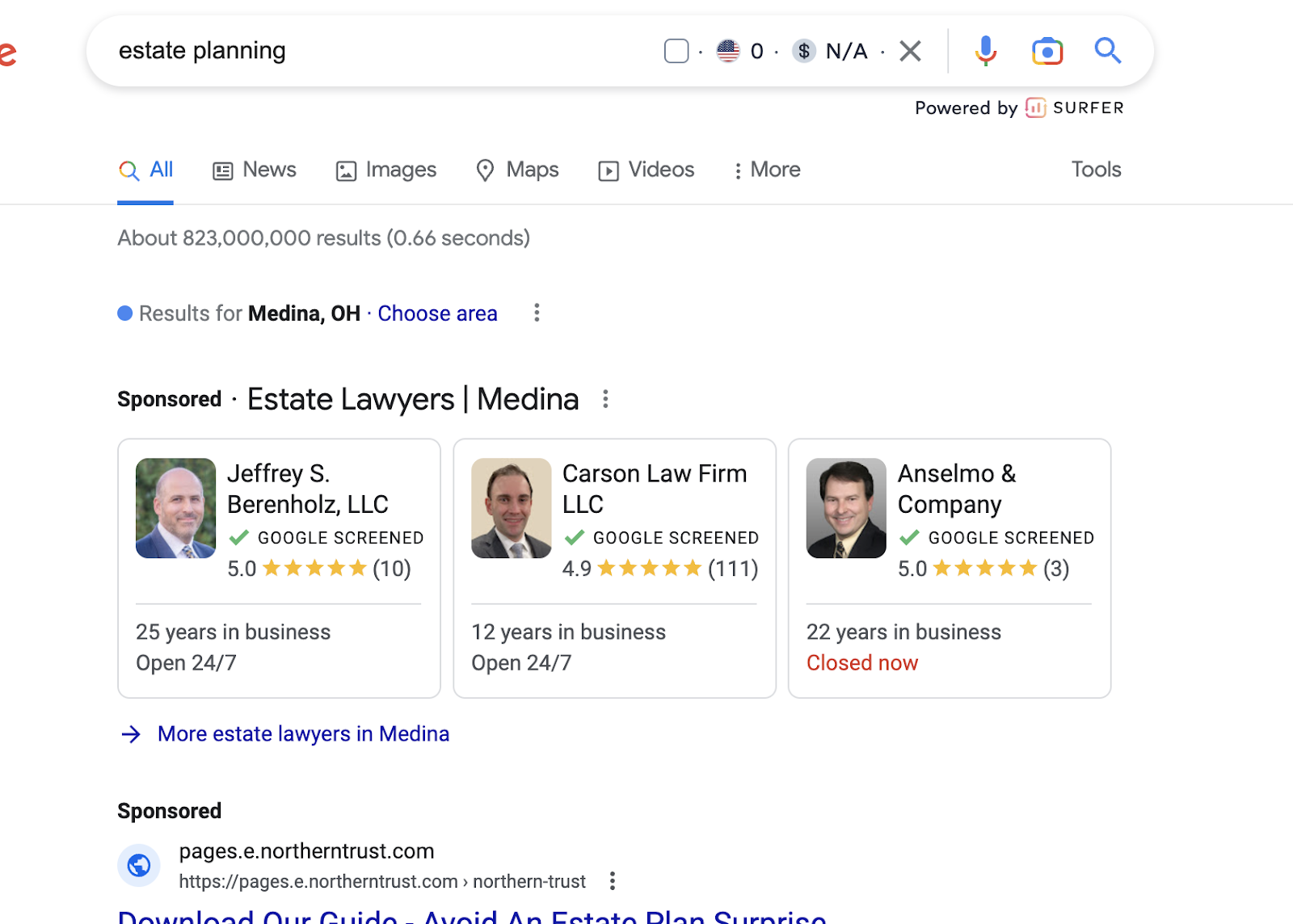This screenshot has height=924, width=1293.
Task: Select the All results tab
Action: pyautogui.click(x=145, y=170)
